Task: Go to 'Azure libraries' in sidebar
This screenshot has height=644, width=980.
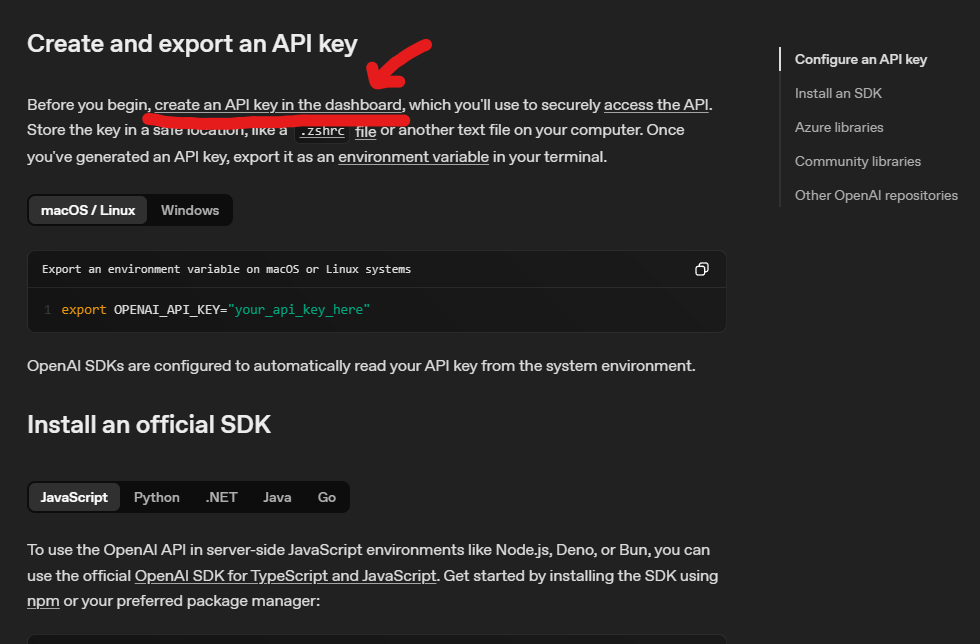Action: tap(839, 127)
